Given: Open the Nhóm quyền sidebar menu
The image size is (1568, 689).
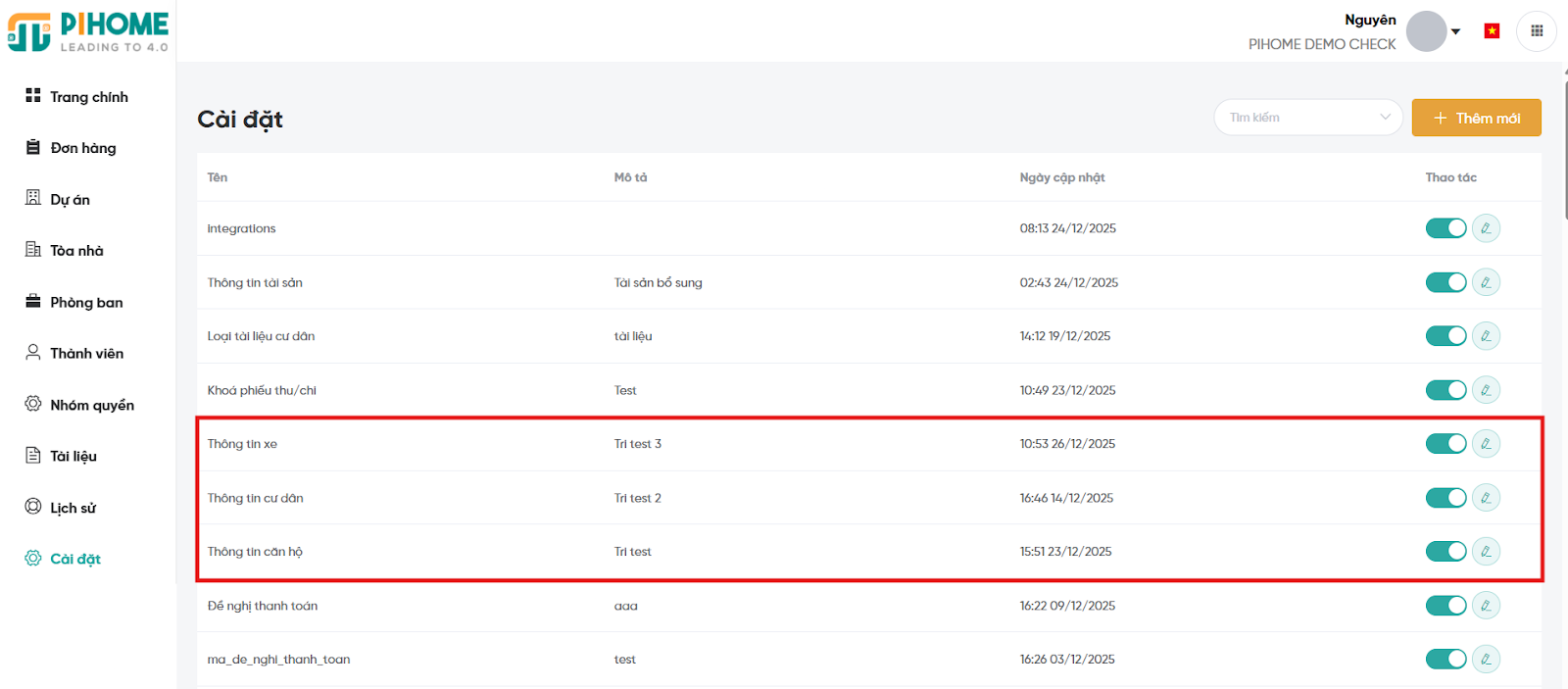Looking at the screenshot, I should click(x=91, y=405).
